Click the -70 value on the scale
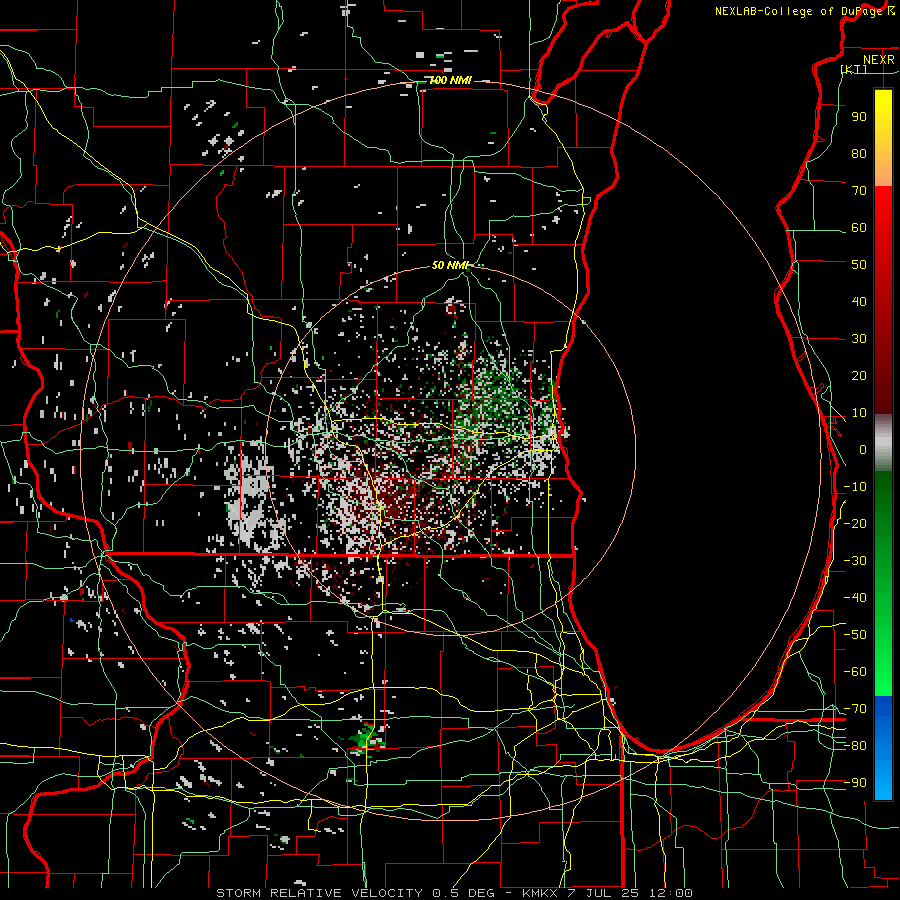 click(855, 709)
